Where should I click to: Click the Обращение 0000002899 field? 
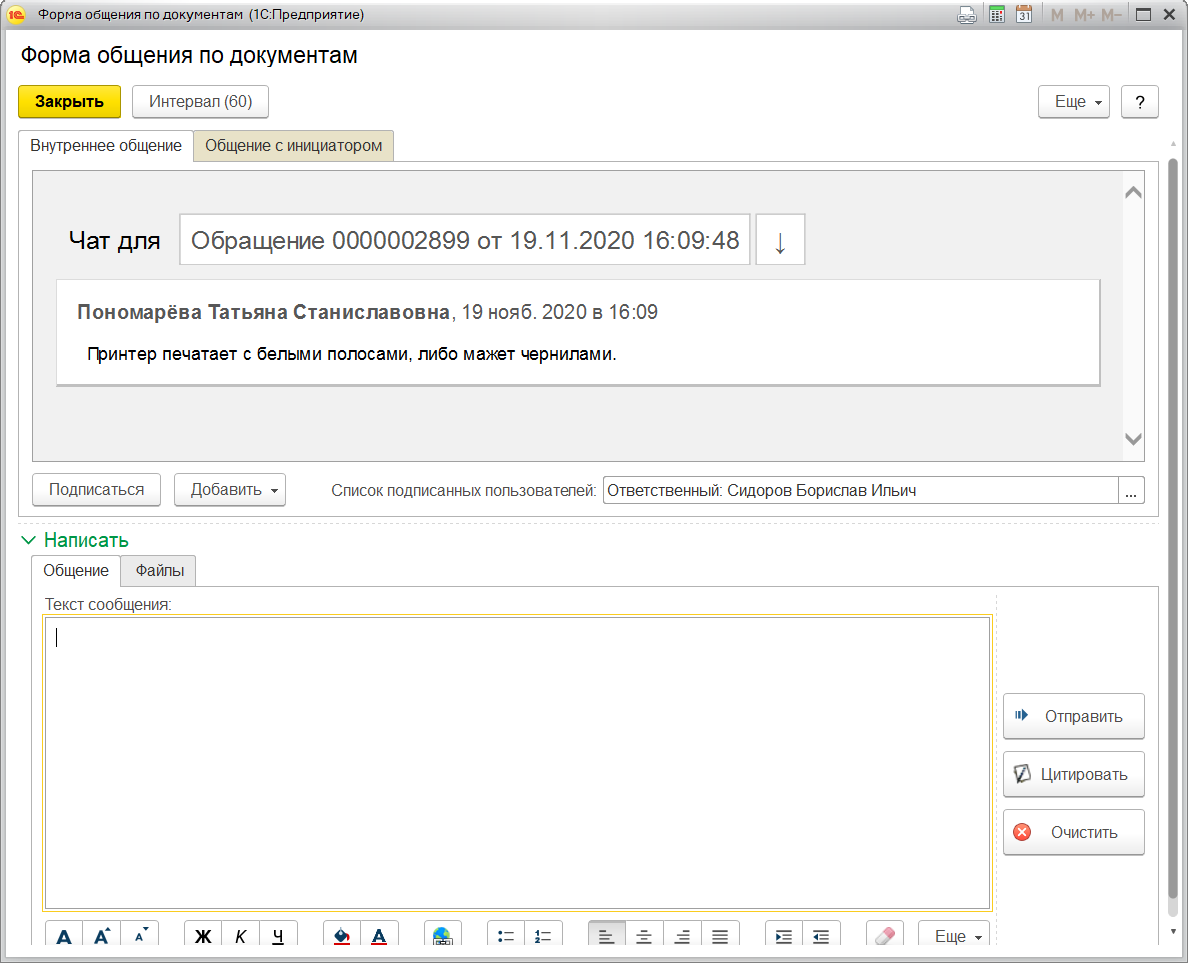click(x=464, y=240)
